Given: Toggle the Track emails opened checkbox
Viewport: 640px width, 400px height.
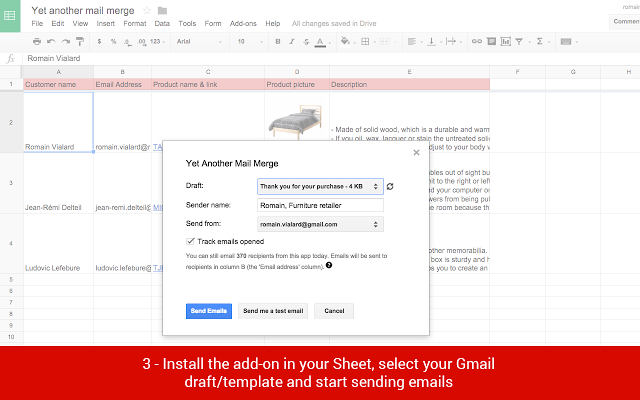Looking at the screenshot, I should (190, 241).
